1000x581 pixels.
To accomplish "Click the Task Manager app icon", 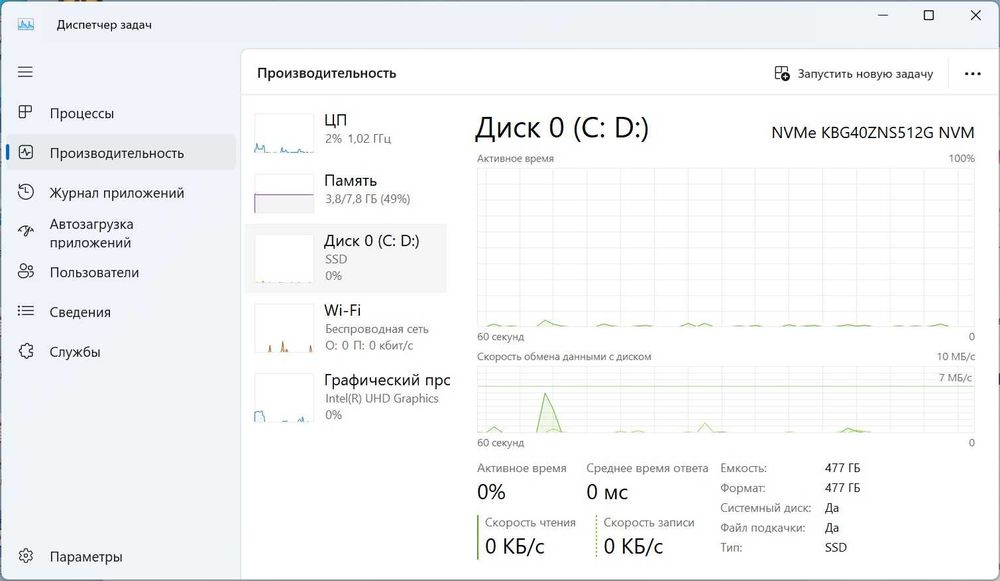I will pos(26,23).
